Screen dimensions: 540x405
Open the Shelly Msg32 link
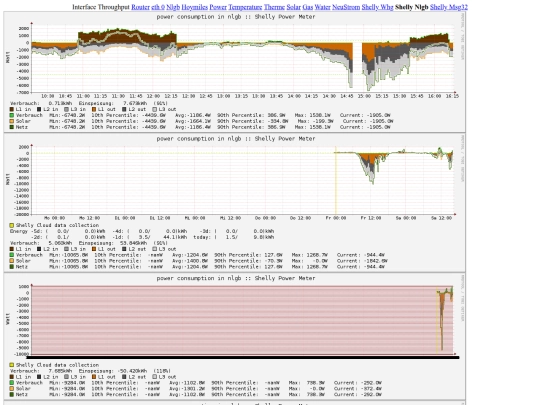tap(449, 7)
